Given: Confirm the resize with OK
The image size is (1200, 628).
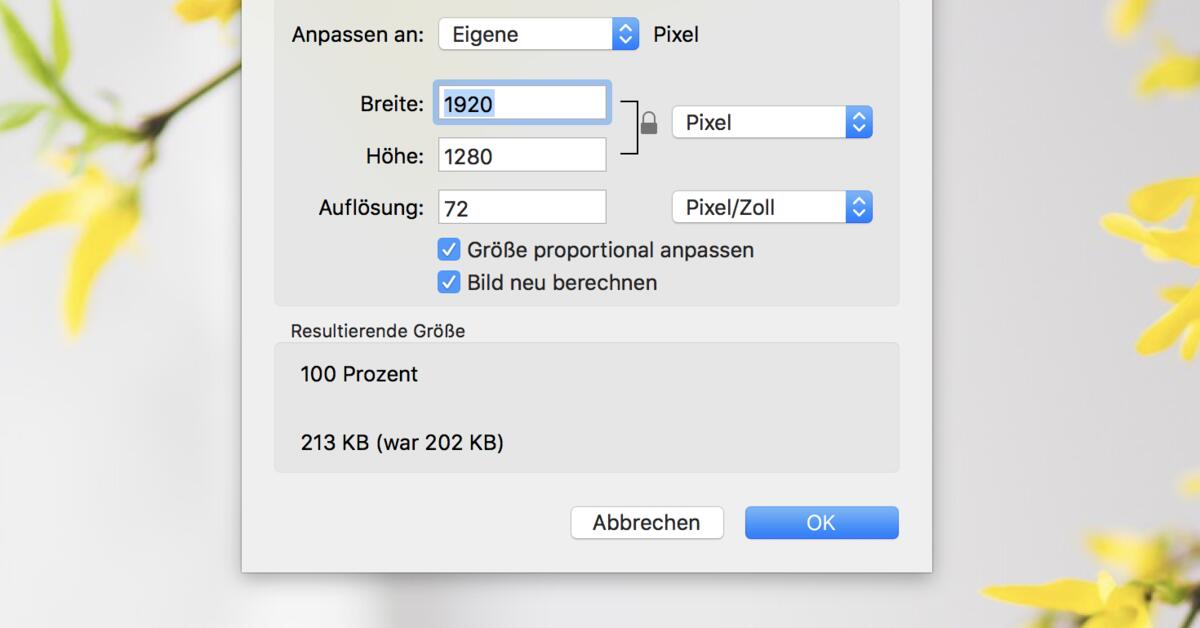Looking at the screenshot, I should tap(821, 522).
